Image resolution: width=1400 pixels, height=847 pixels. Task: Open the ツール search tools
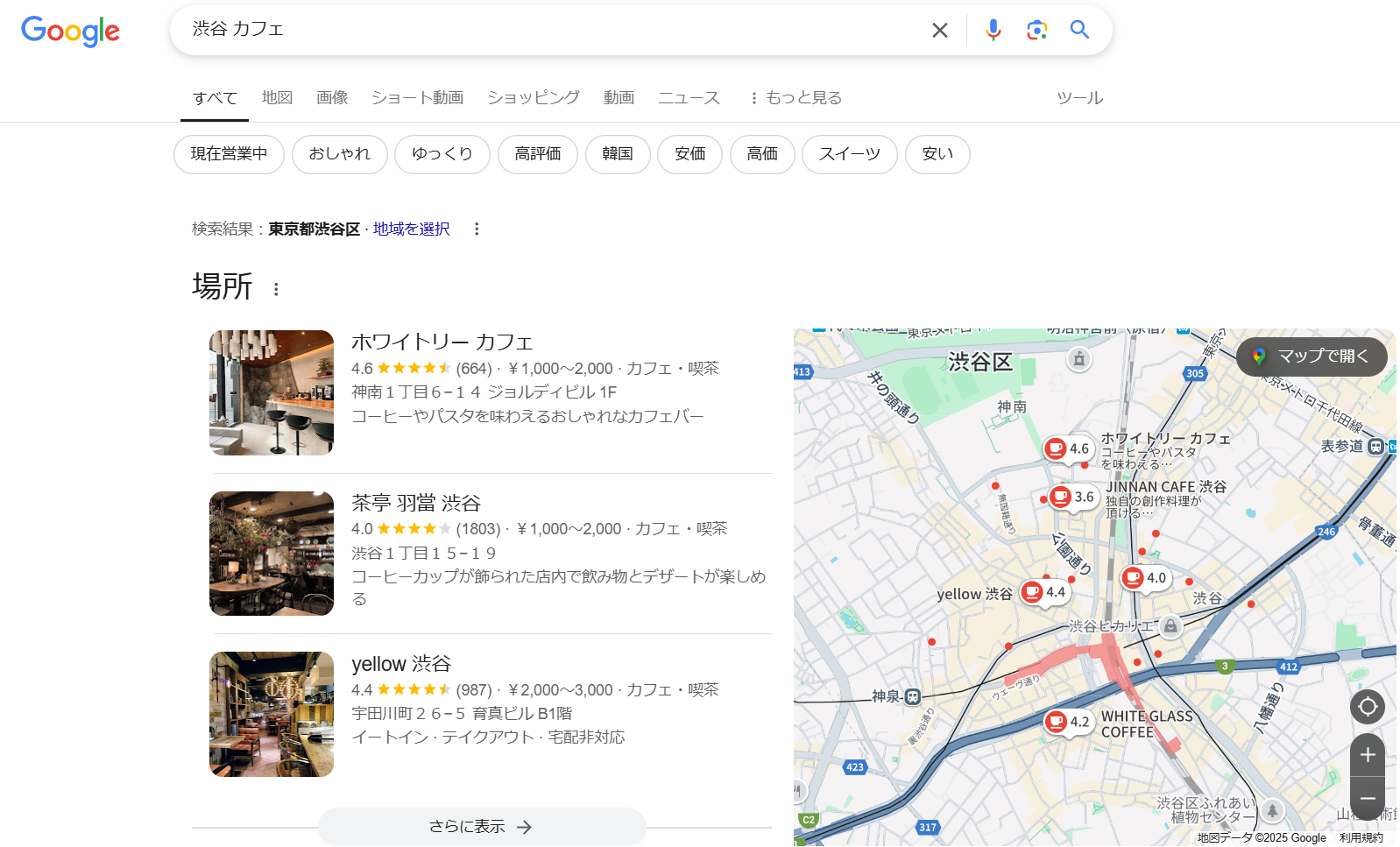tap(1079, 98)
